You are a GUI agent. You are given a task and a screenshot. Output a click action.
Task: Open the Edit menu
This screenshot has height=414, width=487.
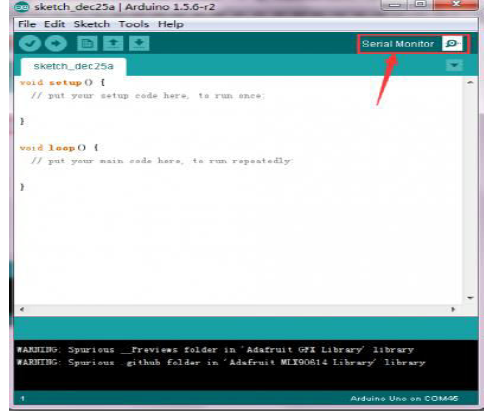(54, 24)
